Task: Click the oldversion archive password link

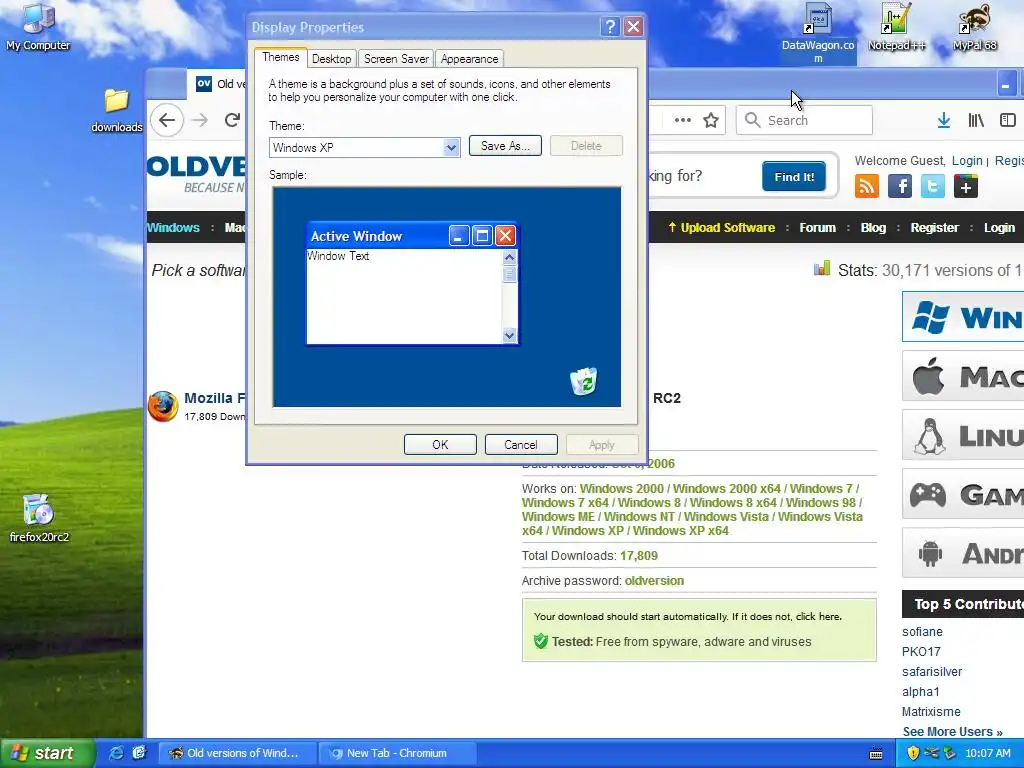Action: [654, 581]
